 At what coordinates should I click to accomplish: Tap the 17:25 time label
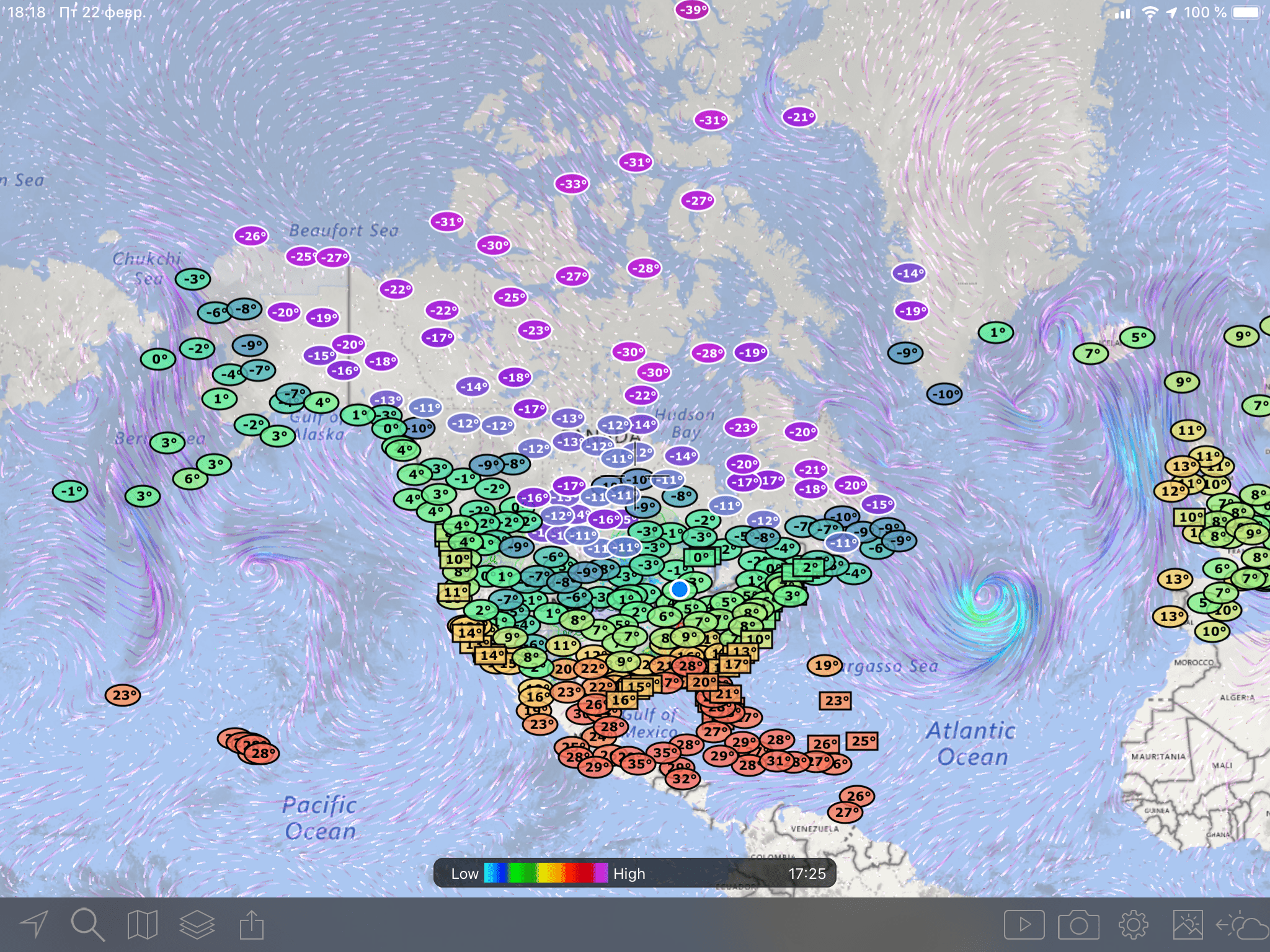coord(807,873)
